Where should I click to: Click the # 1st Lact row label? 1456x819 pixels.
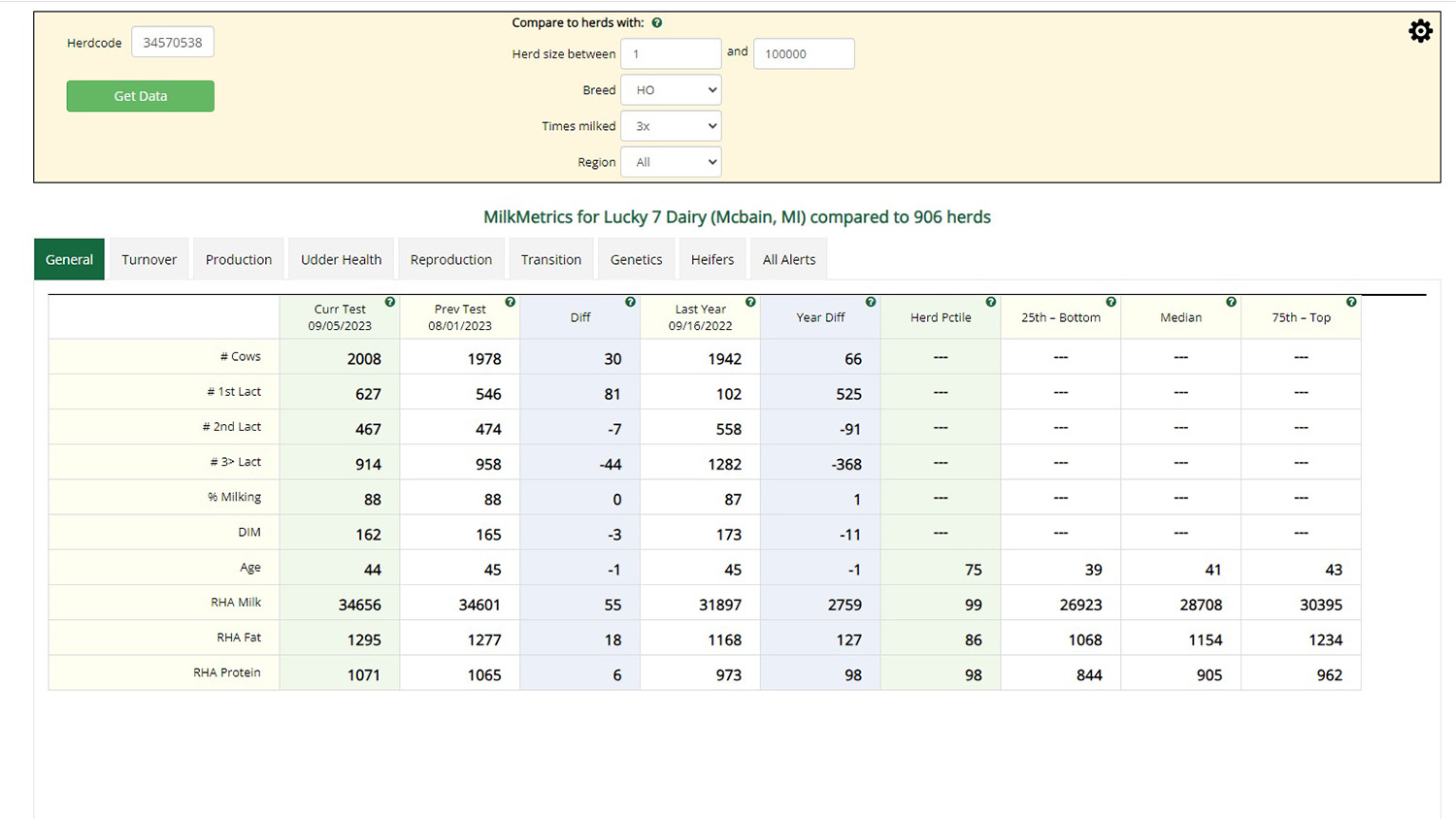pos(234,391)
